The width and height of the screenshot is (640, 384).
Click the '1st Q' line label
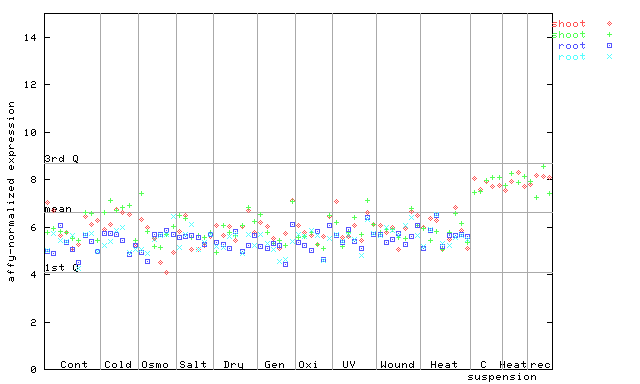click(x=62, y=267)
